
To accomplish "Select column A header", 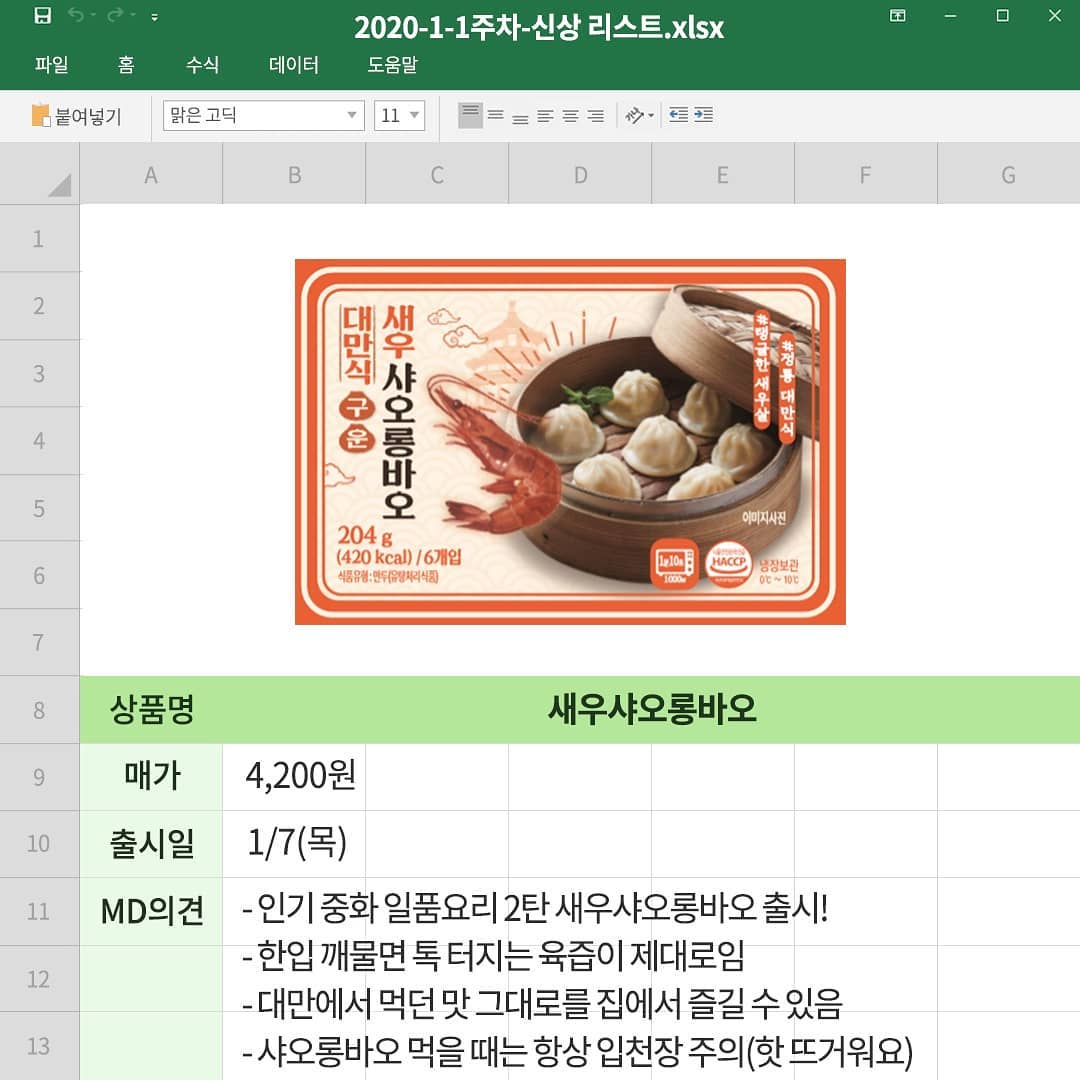I will [x=151, y=174].
